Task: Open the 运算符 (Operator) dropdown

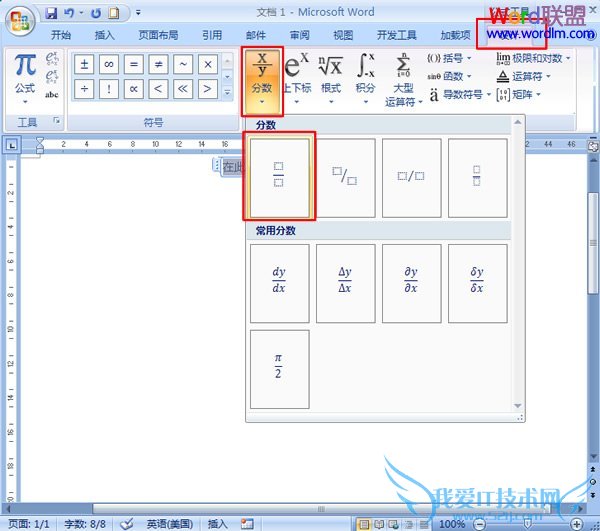Action: [x=523, y=76]
